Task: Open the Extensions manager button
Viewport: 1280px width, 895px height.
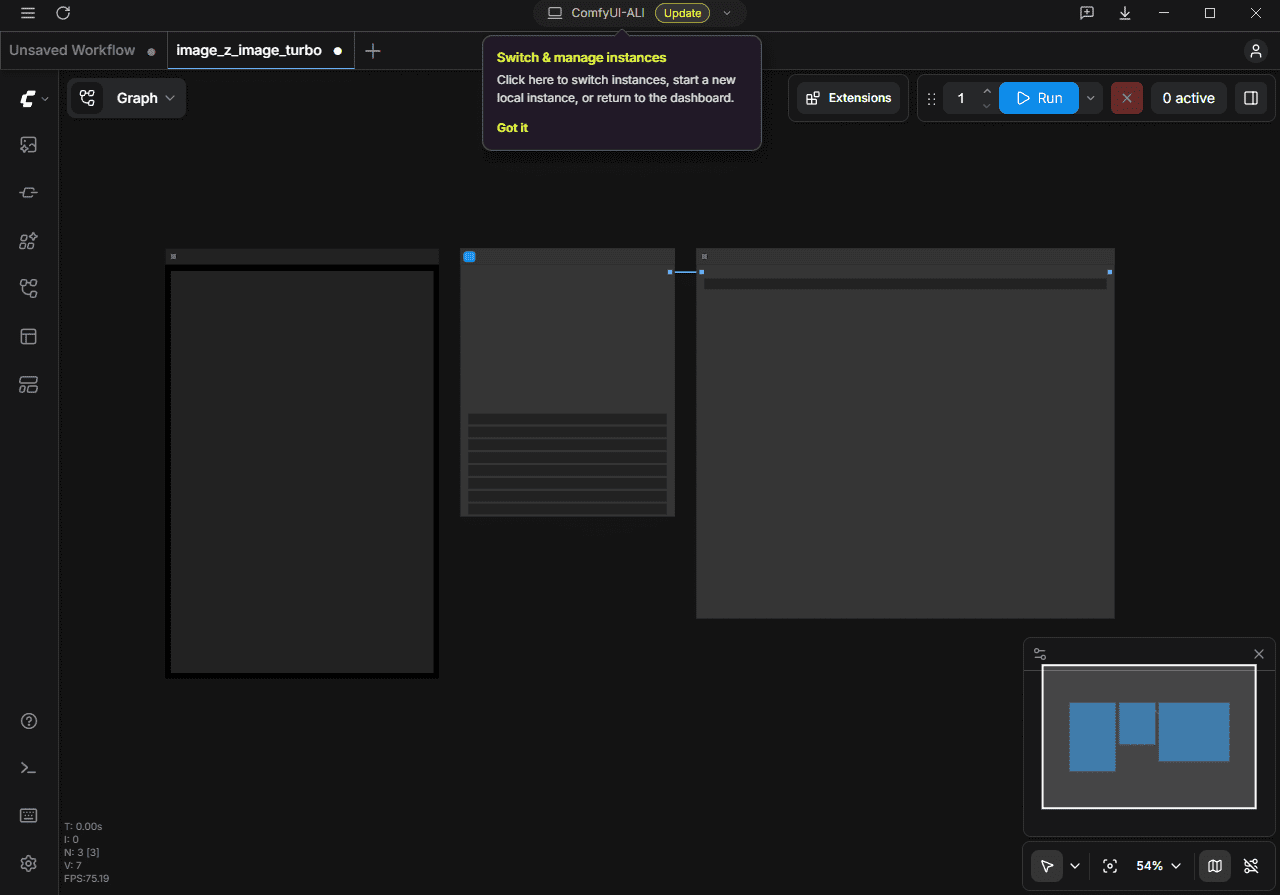Action: [x=849, y=98]
